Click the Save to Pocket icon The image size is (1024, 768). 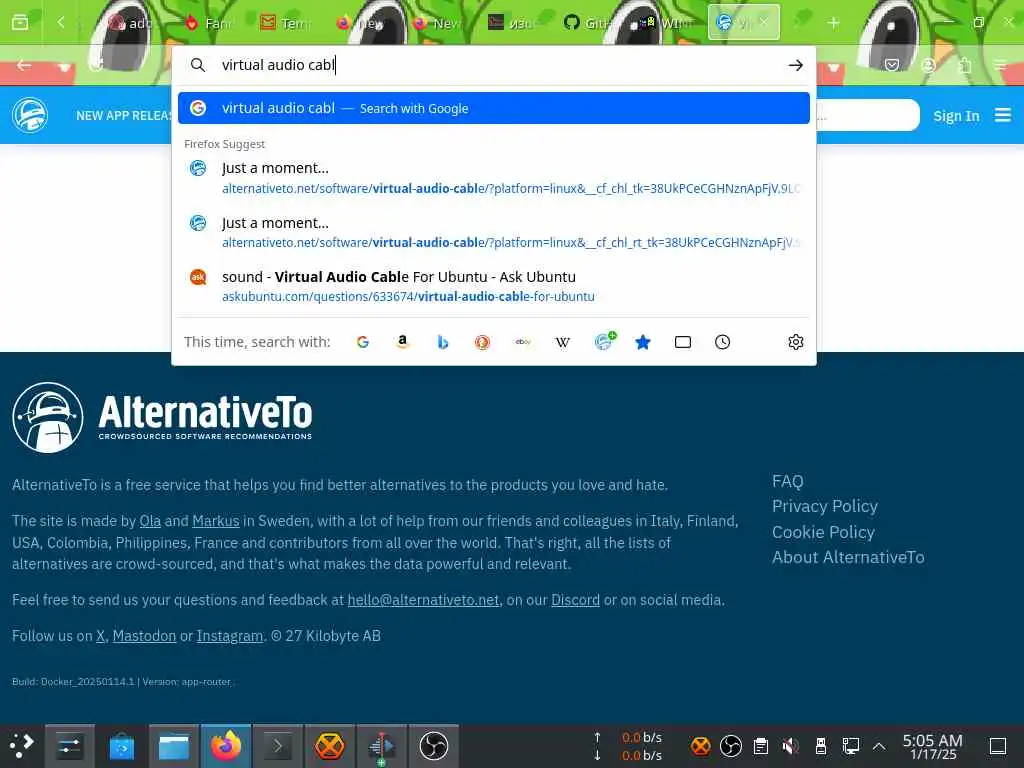[x=891, y=65]
